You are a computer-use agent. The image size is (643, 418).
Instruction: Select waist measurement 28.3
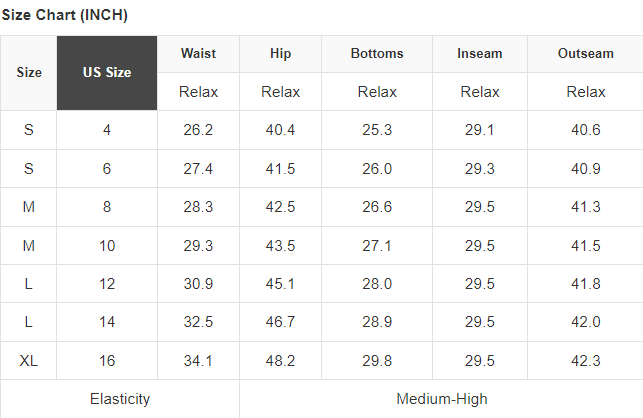pyautogui.click(x=198, y=207)
